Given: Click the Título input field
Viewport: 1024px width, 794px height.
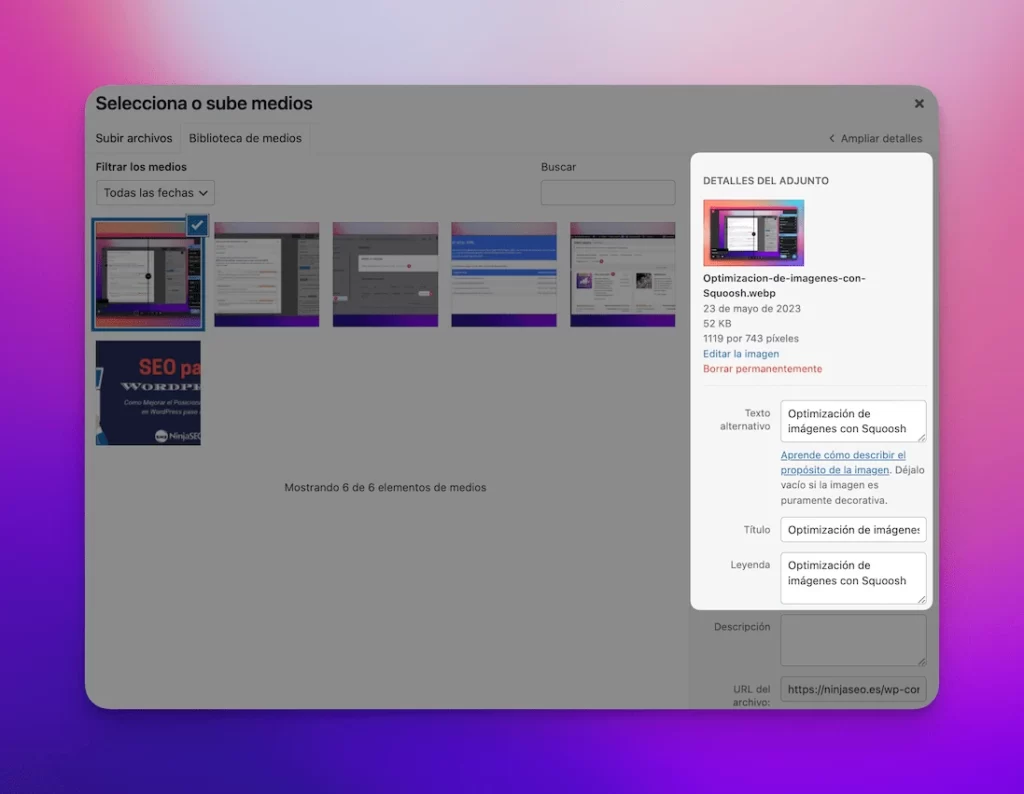Looking at the screenshot, I should coord(852,530).
